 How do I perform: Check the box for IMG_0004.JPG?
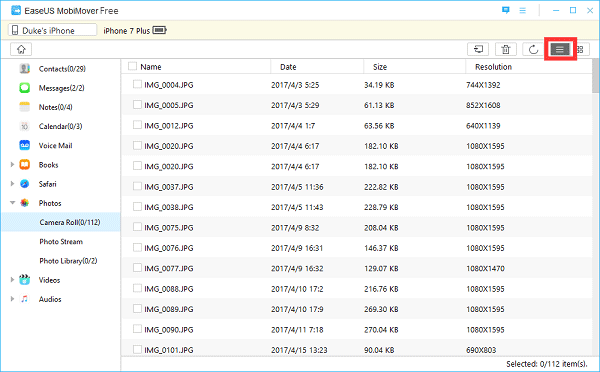(x=137, y=84)
